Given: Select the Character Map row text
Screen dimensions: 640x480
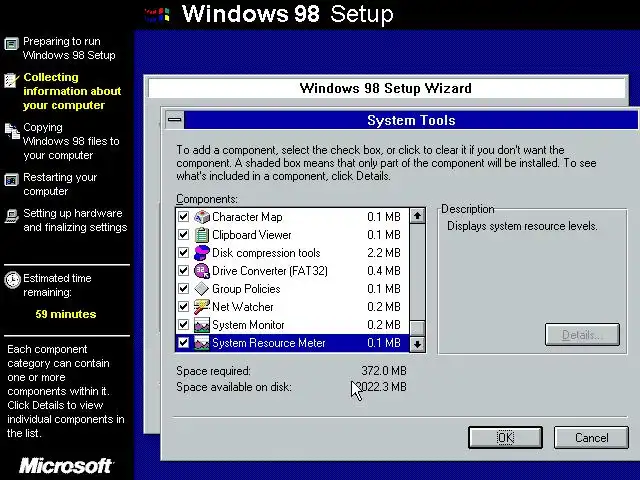Looking at the screenshot, I should pos(247,217).
